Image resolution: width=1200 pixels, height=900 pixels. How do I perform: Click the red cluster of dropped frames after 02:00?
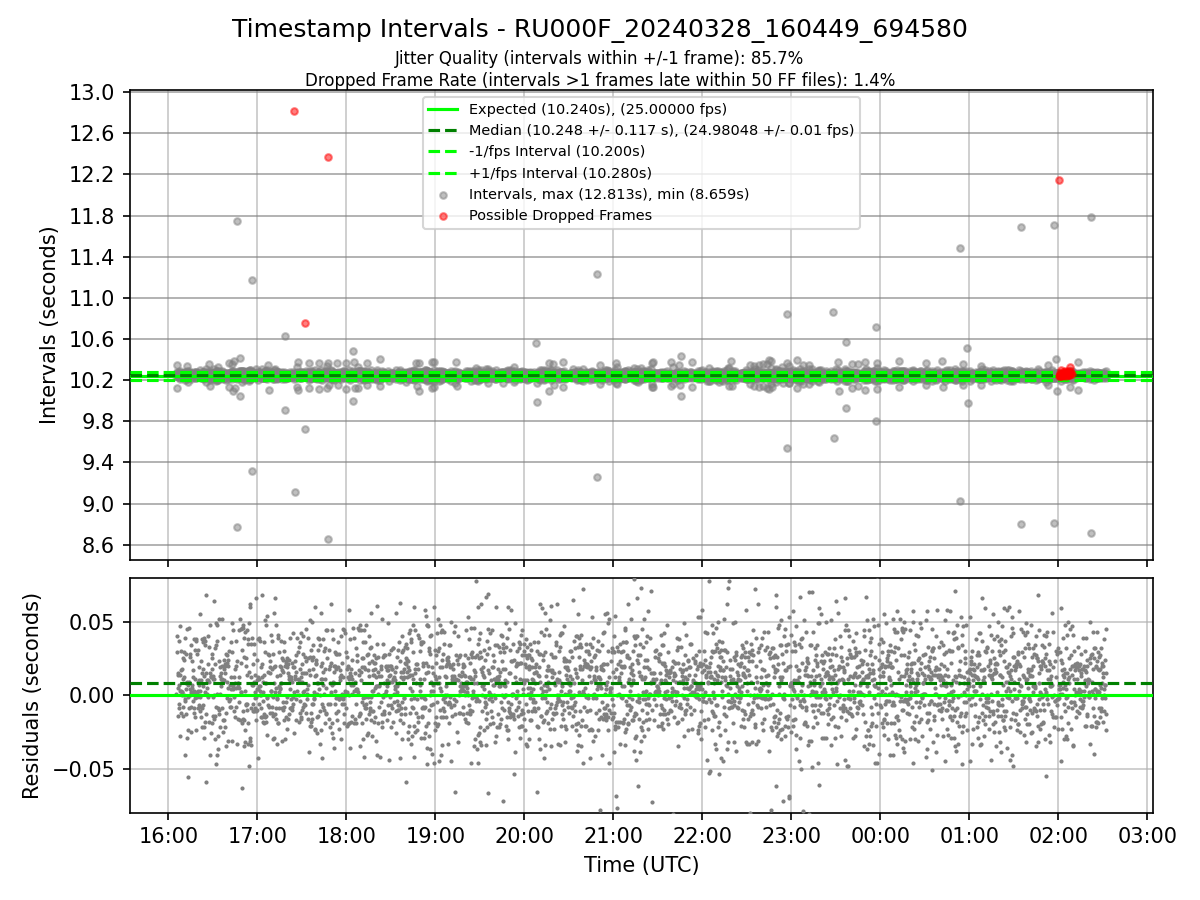pyautogui.click(x=1066, y=373)
